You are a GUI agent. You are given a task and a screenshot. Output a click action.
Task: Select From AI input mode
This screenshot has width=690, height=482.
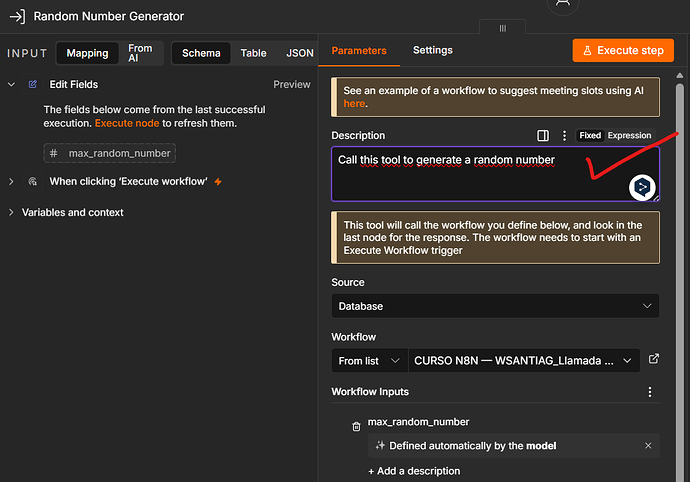[x=140, y=53]
